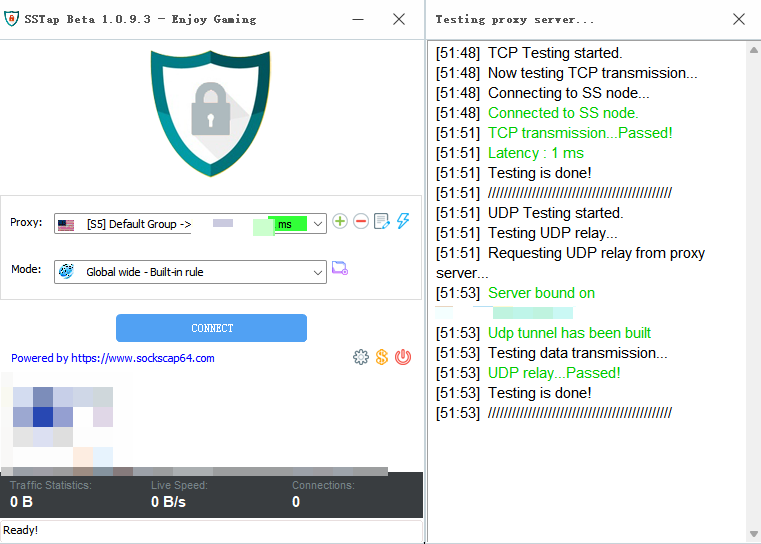The width and height of the screenshot is (761, 544).
Task: Click the log panel scrollbar down arrow
Action: [x=753, y=535]
